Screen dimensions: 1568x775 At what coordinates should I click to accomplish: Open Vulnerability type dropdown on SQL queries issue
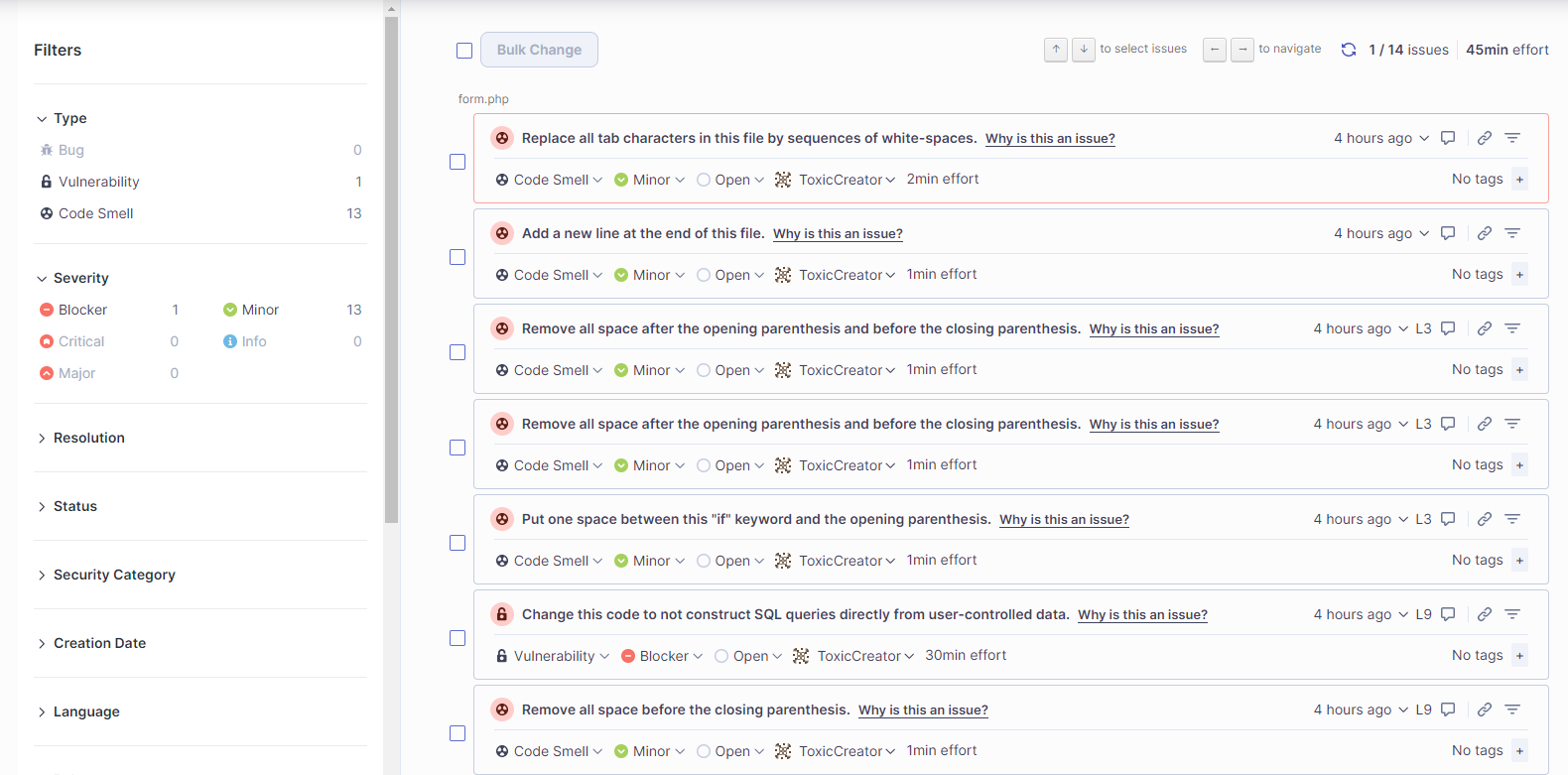click(552, 656)
